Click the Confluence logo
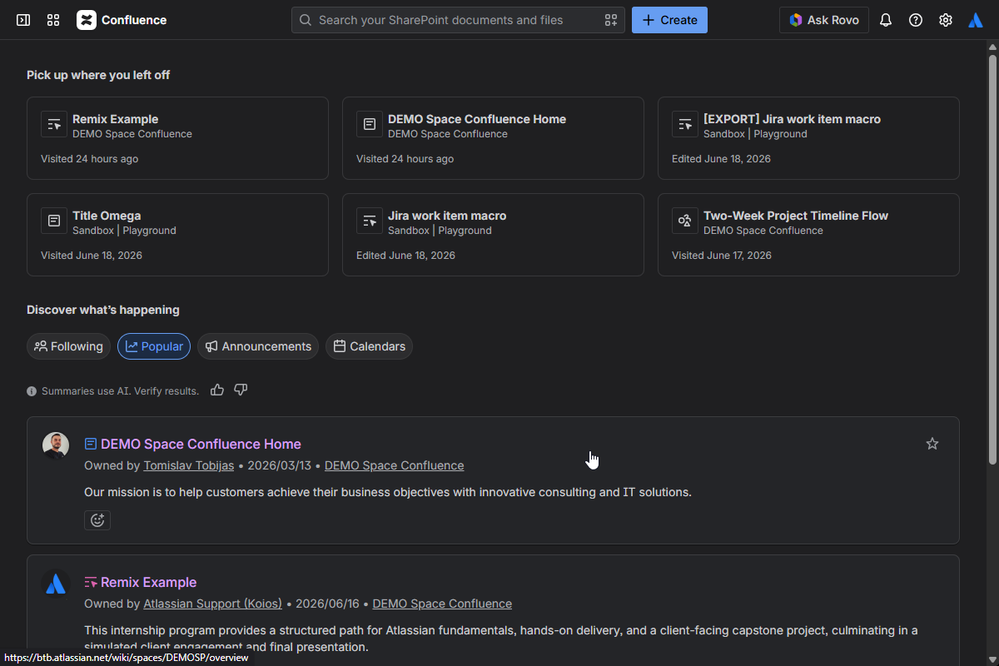 [x=122, y=20]
